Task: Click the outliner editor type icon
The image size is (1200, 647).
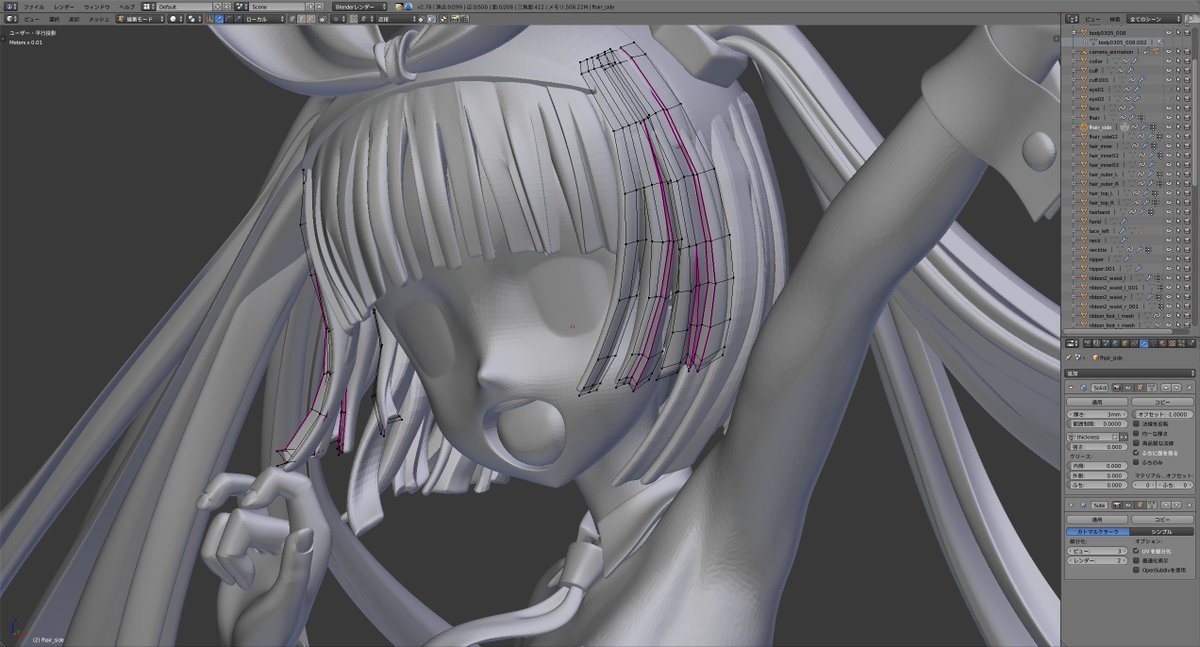Action: point(1072,19)
